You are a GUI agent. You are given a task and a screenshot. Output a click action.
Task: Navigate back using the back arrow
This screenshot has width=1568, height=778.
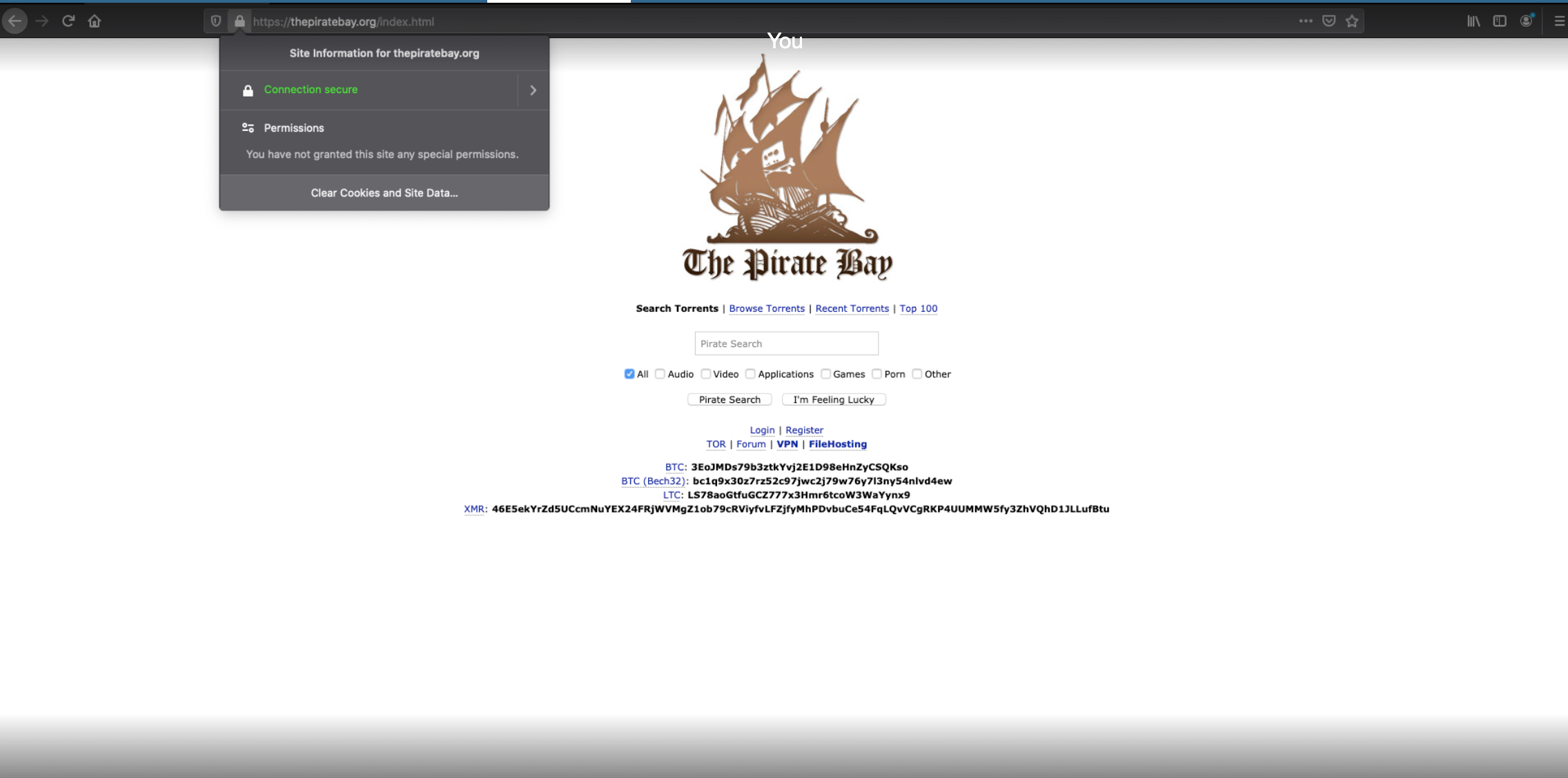pos(14,21)
